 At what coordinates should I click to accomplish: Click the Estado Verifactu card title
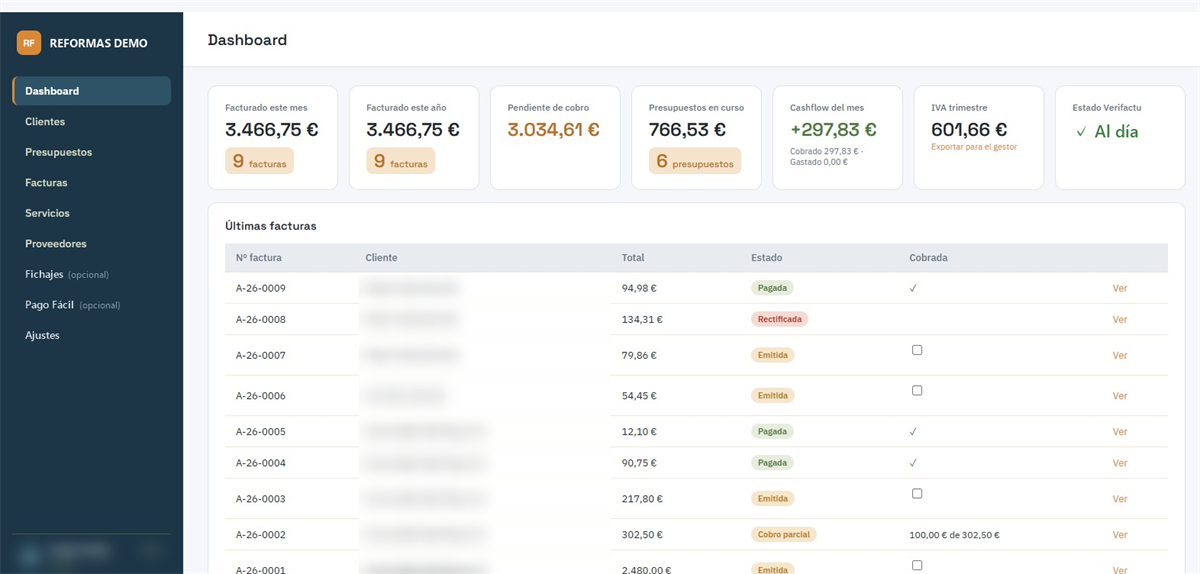click(1107, 107)
